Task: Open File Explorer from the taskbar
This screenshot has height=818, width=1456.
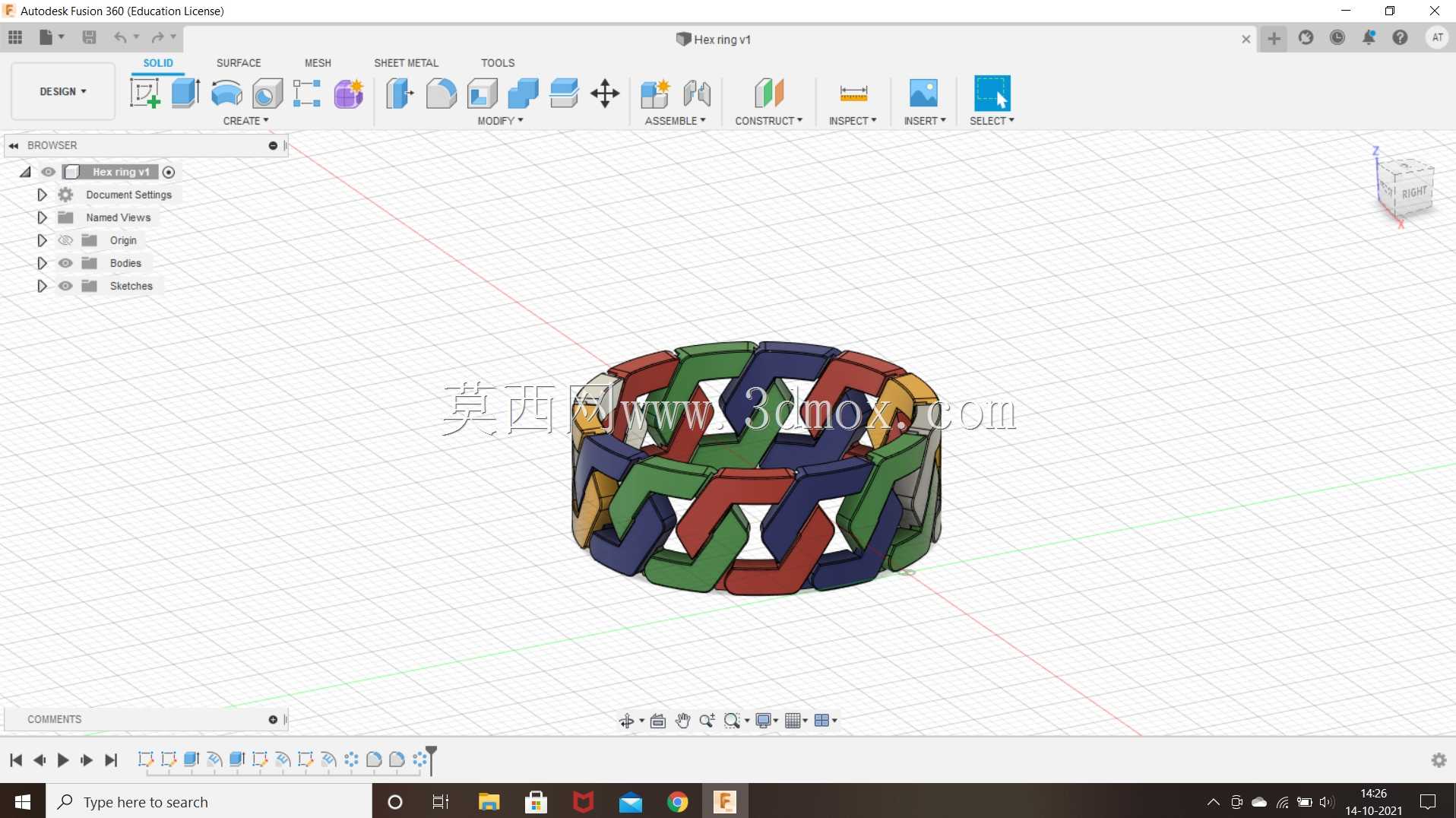Action: tap(489, 802)
